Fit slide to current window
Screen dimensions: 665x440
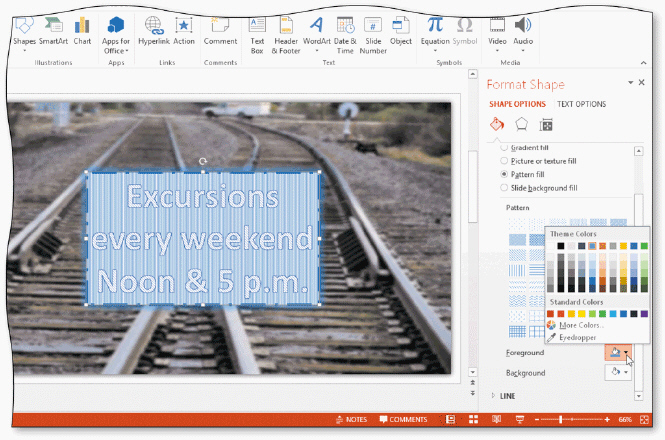pos(644,420)
